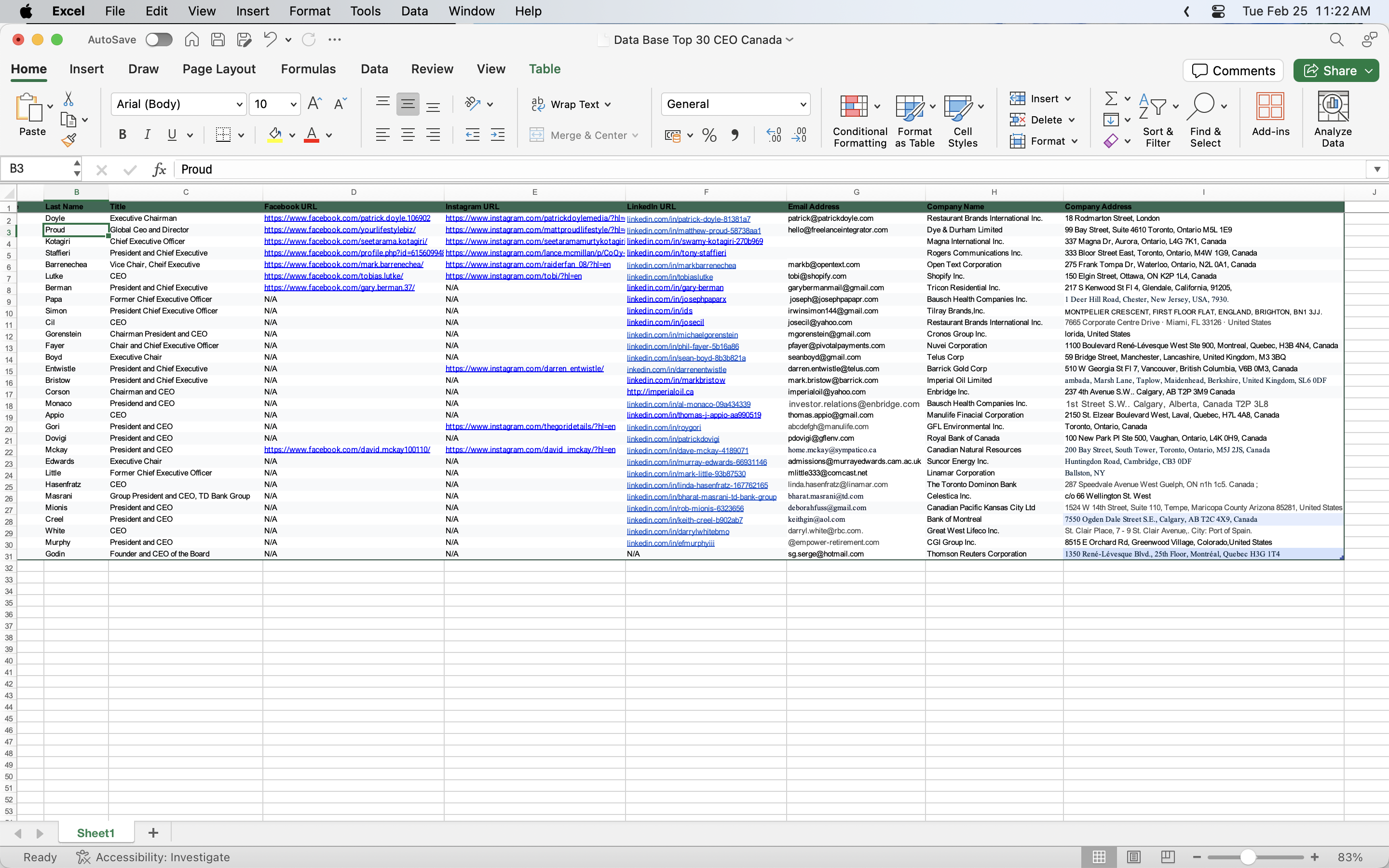Select the Sheet1 tab

96,833
